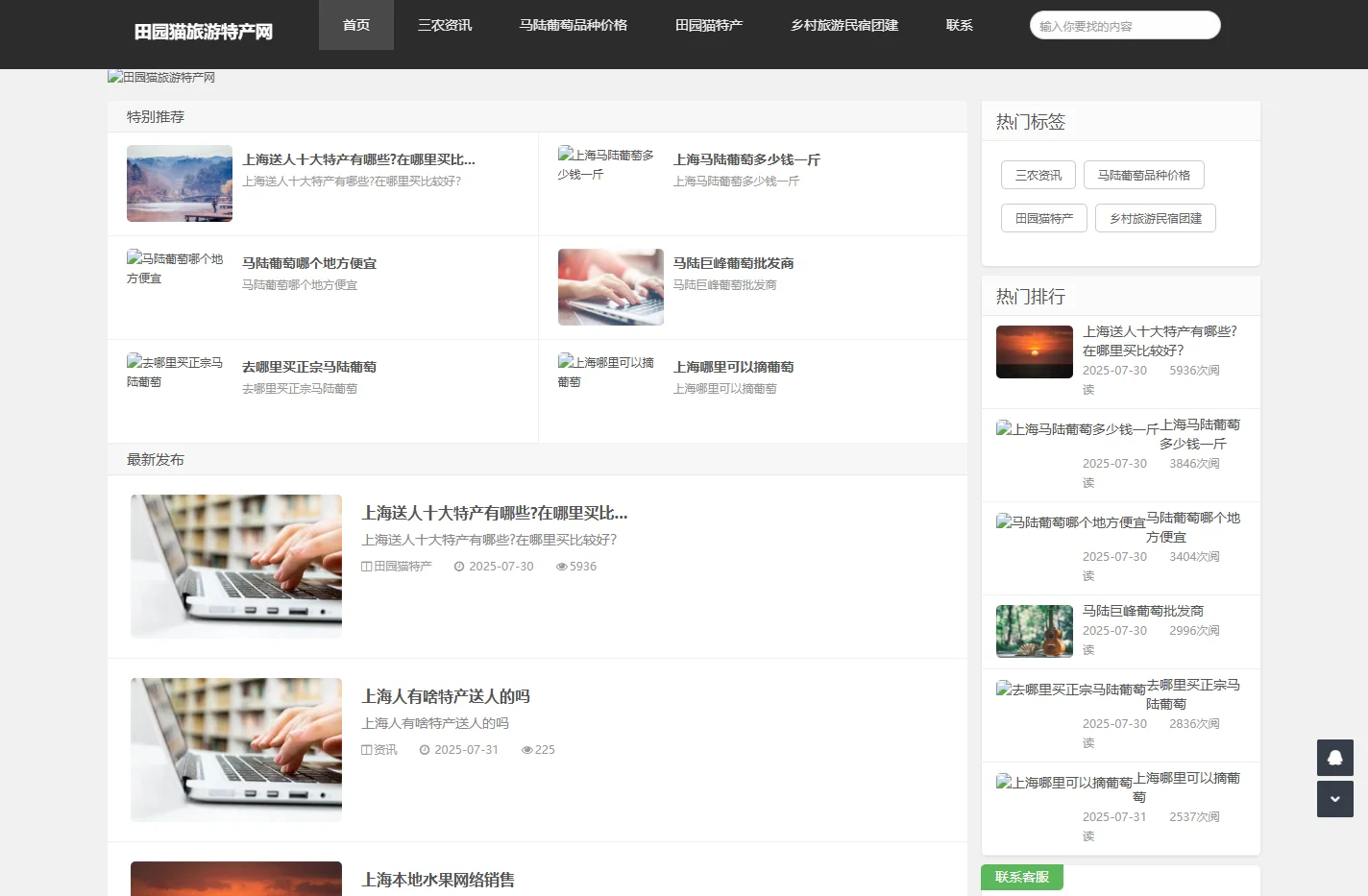Open ranking title 马陆葡萄哪个地方便宜
The image size is (1368, 896).
[1192, 527]
